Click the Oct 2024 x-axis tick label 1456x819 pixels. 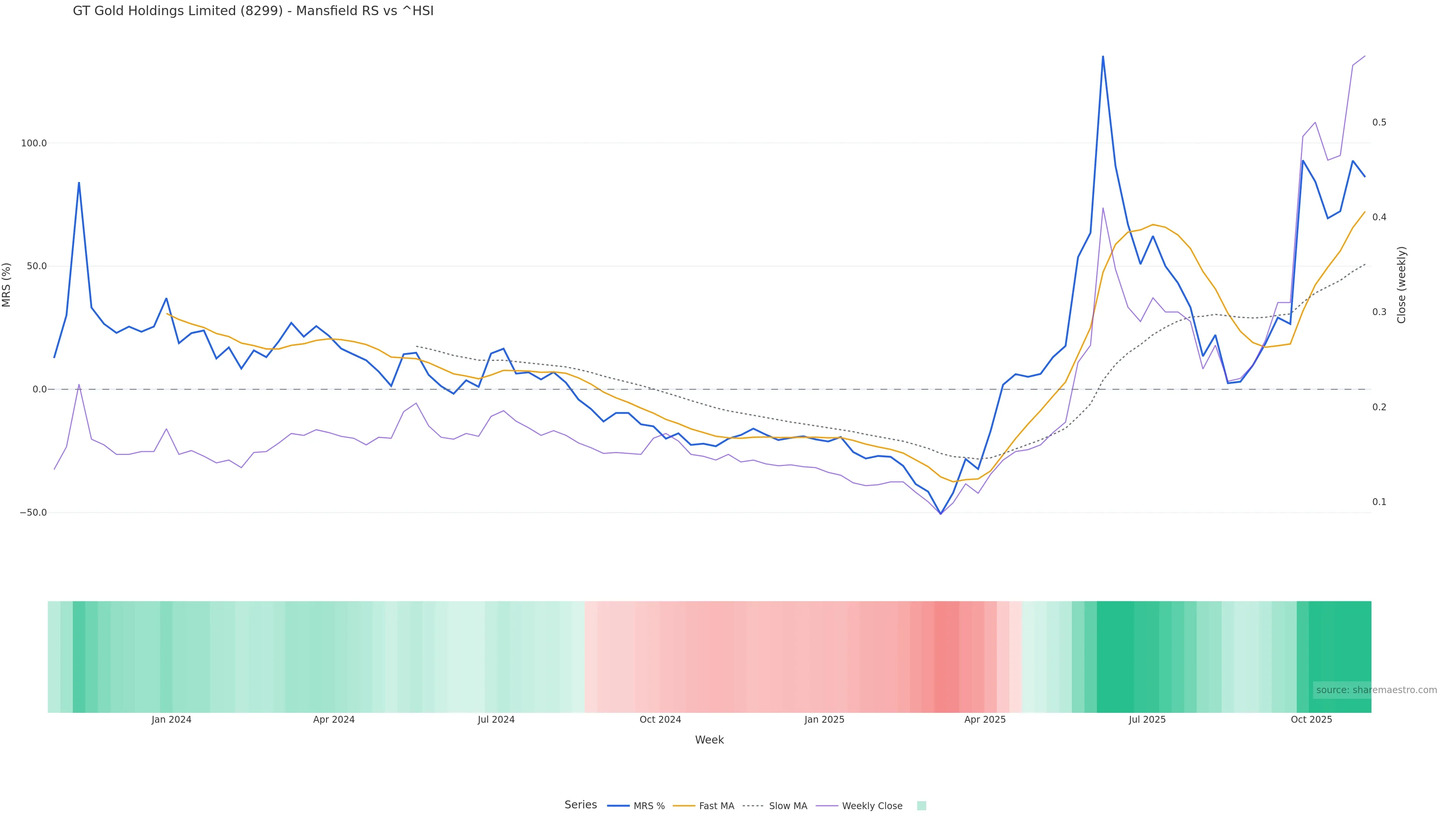click(660, 720)
